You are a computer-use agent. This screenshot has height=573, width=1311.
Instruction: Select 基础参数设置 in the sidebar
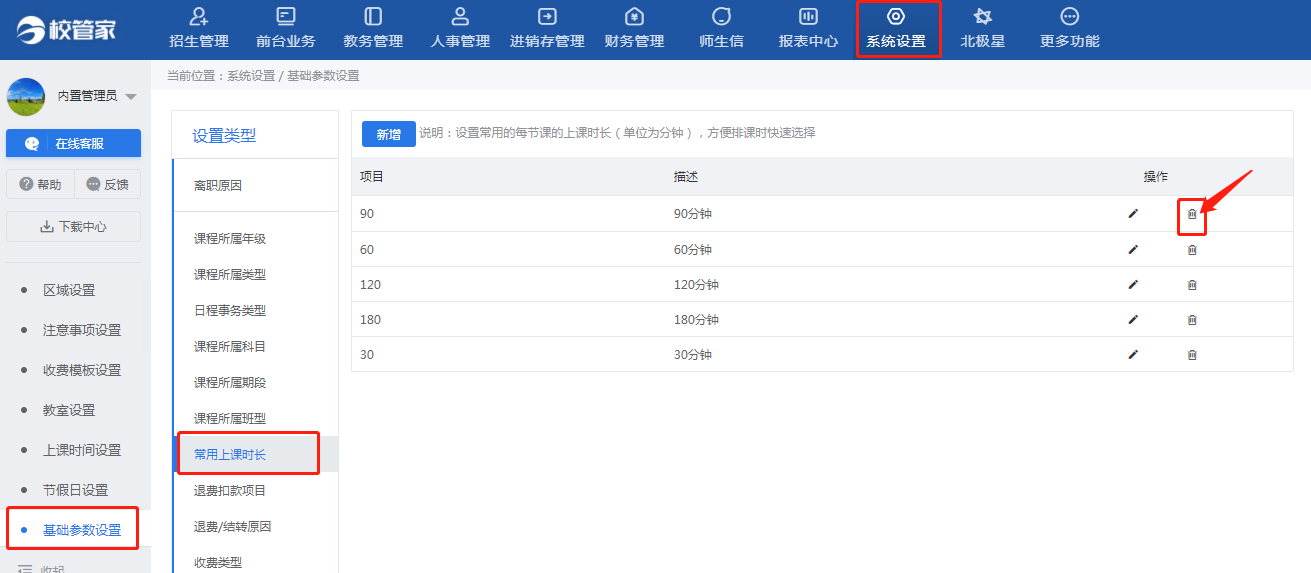(x=82, y=530)
